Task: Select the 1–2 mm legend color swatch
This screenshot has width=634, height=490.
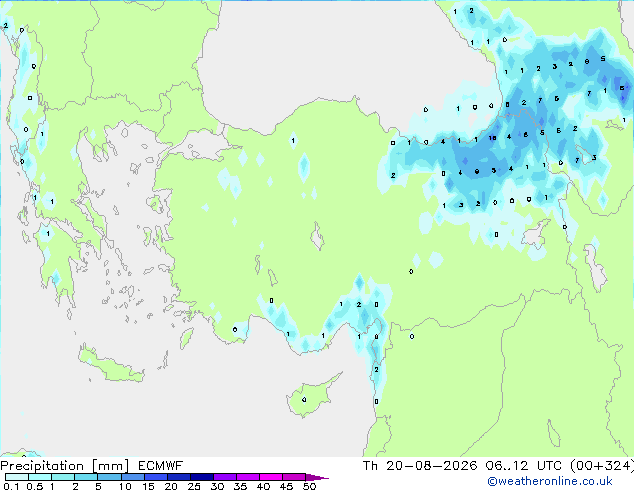Action: [63, 477]
